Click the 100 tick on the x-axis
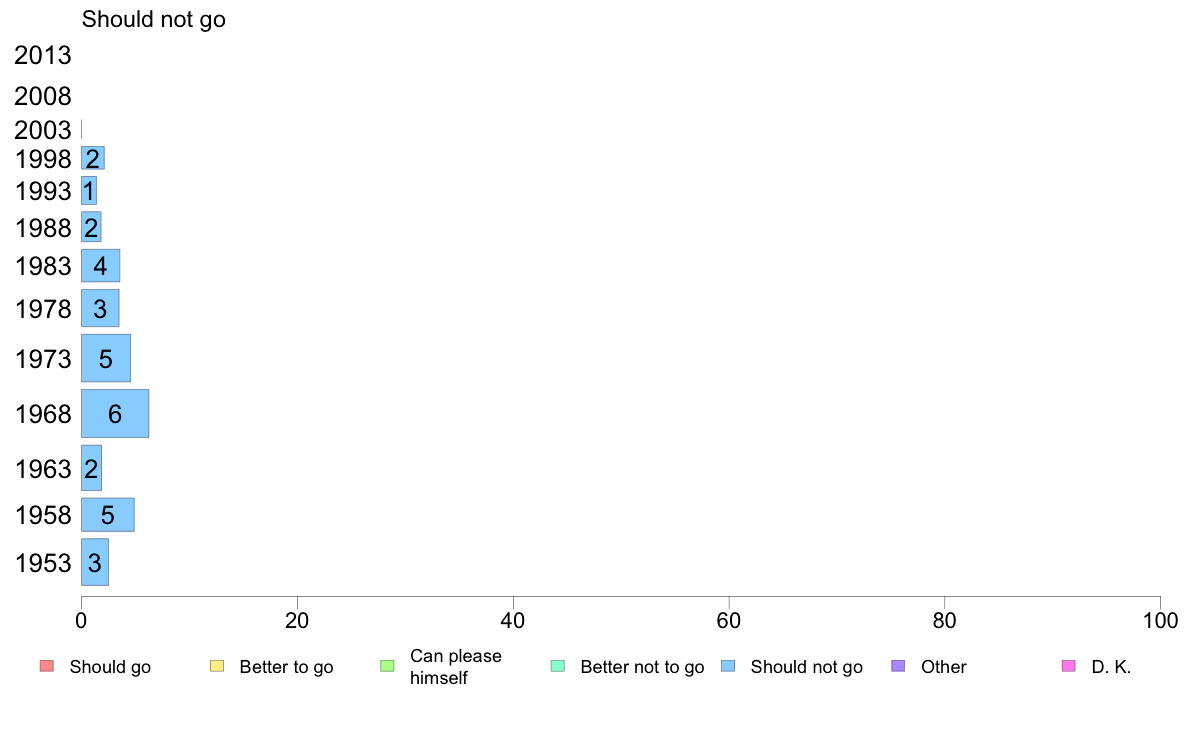Image resolution: width=1188 pixels, height=736 pixels. point(1160,621)
